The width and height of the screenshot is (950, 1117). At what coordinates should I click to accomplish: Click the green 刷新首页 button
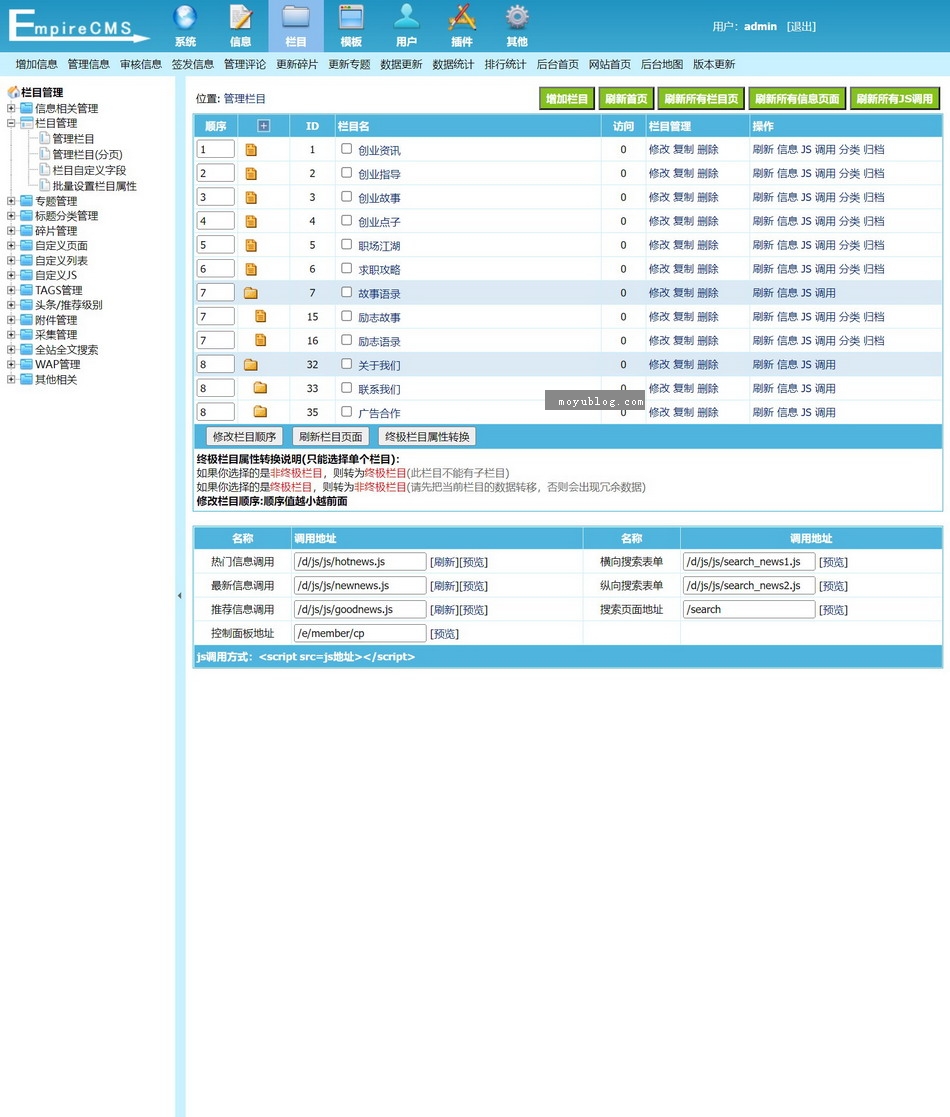(x=626, y=99)
